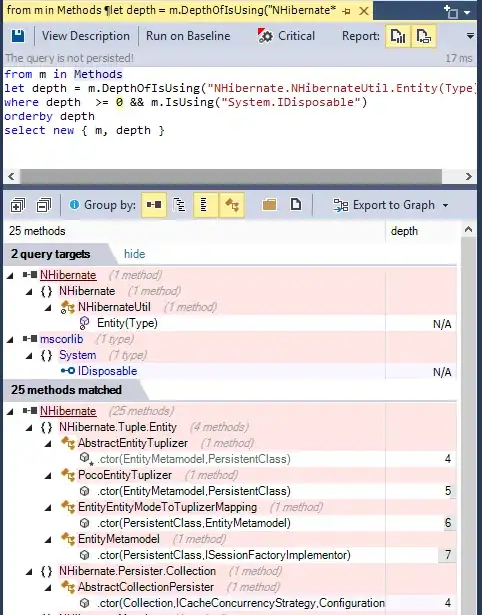Image resolution: width=482 pixels, height=615 pixels.
Task: Click the depth column header
Action: coord(404,231)
